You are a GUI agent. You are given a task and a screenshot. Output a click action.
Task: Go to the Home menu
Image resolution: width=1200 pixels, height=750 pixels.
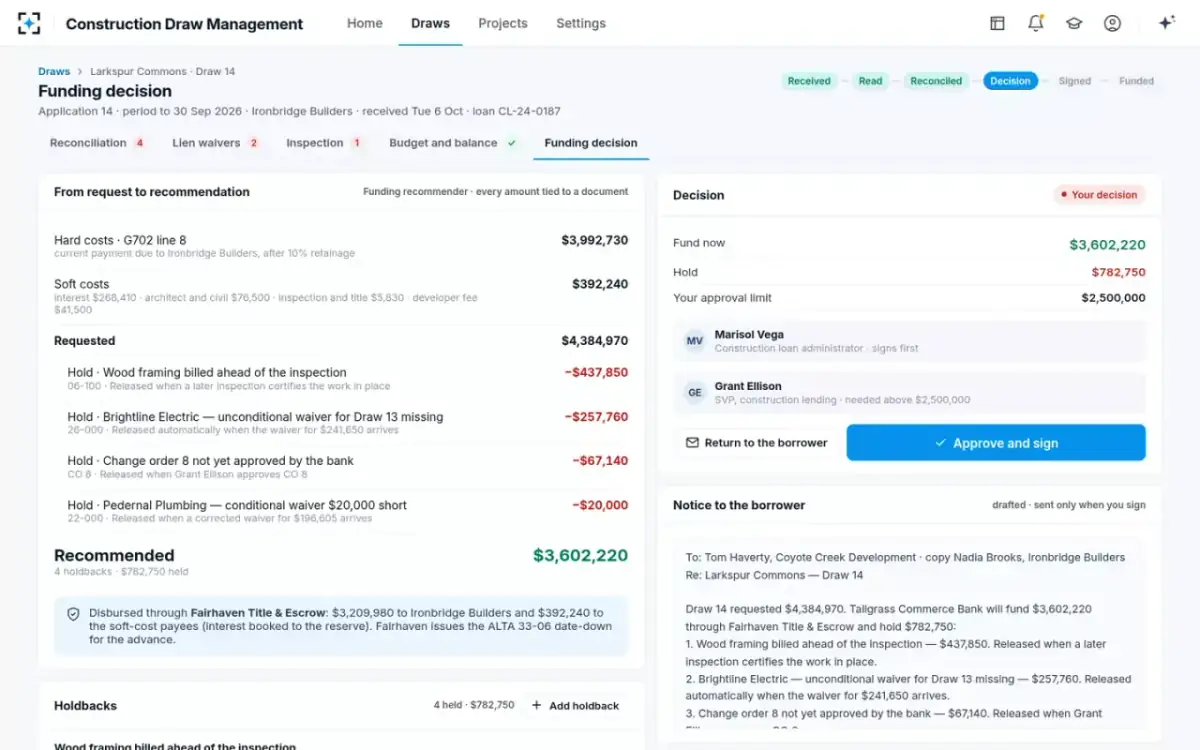[365, 23]
